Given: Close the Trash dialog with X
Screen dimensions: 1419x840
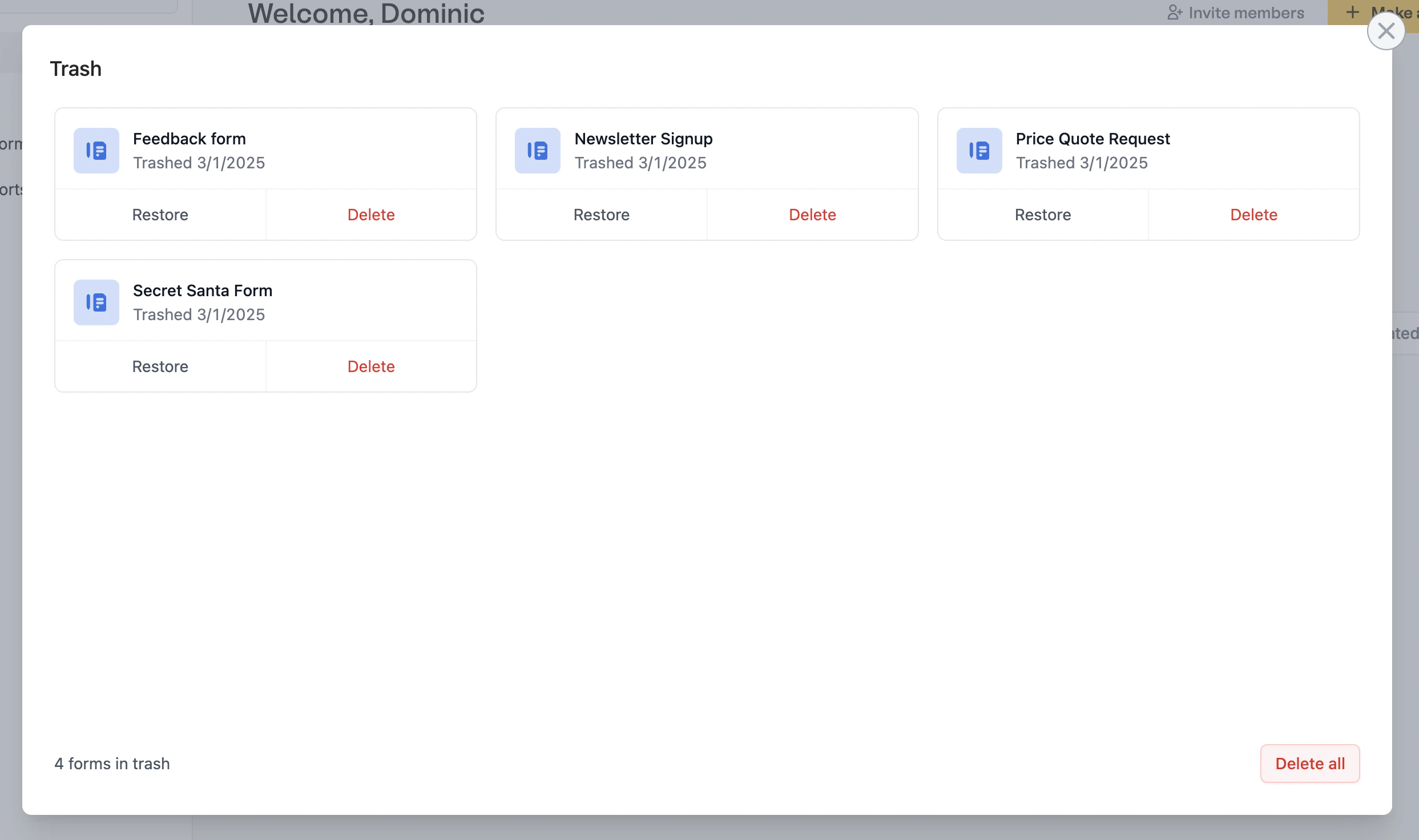Looking at the screenshot, I should [x=1386, y=31].
